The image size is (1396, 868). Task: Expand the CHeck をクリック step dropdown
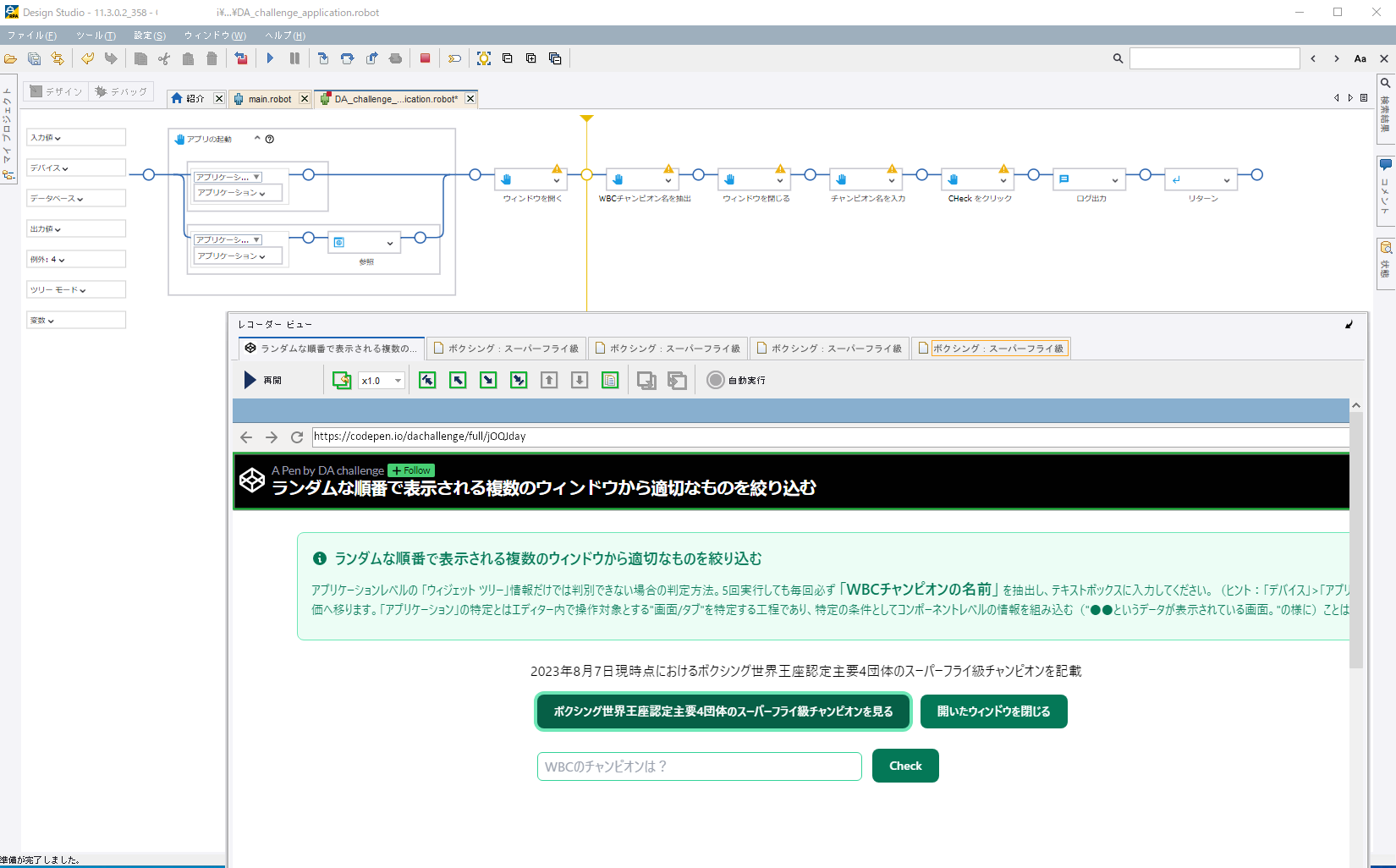coord(1003,180)
